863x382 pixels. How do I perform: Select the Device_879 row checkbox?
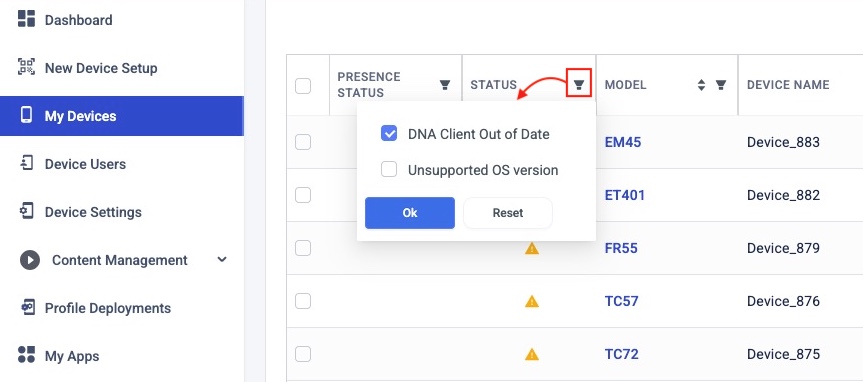[303, 248]
